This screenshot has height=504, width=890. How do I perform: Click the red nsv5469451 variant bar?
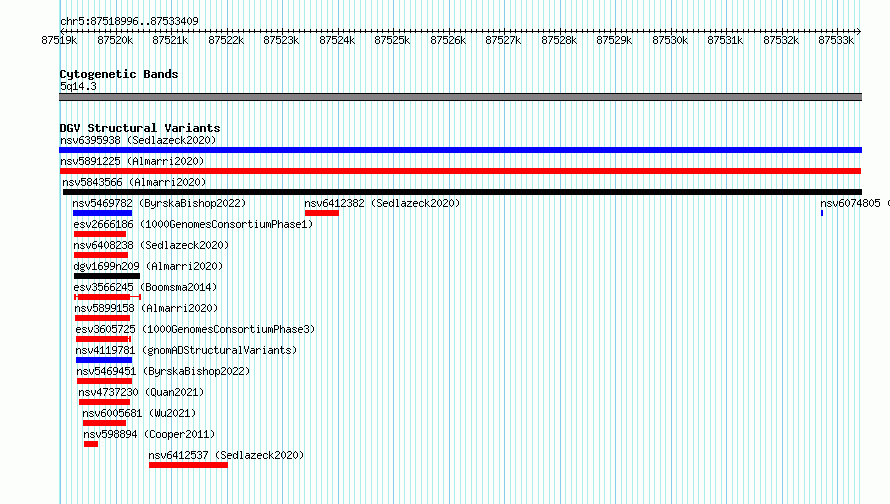[104, 381]
